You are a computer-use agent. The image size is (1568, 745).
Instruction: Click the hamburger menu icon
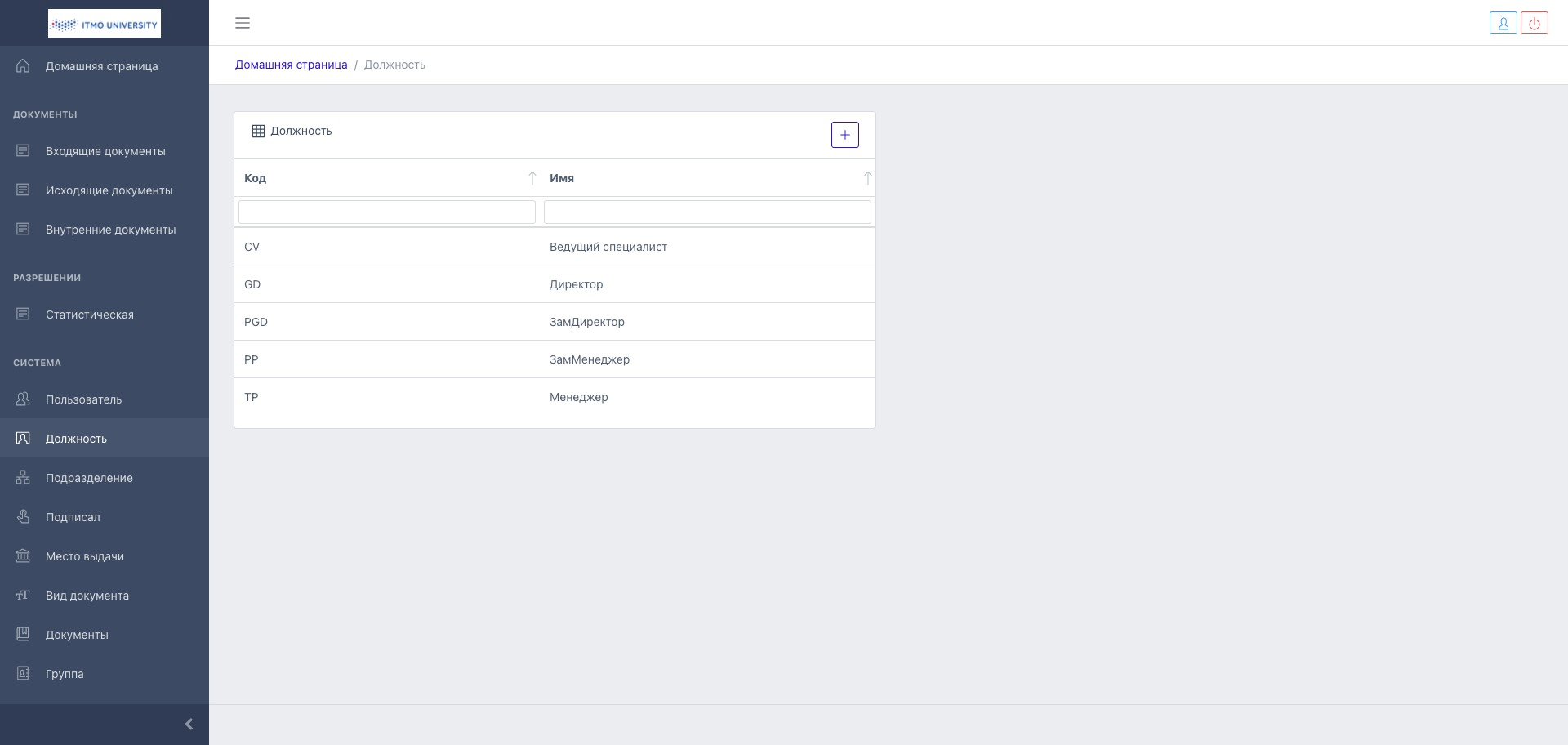[243, 23]
